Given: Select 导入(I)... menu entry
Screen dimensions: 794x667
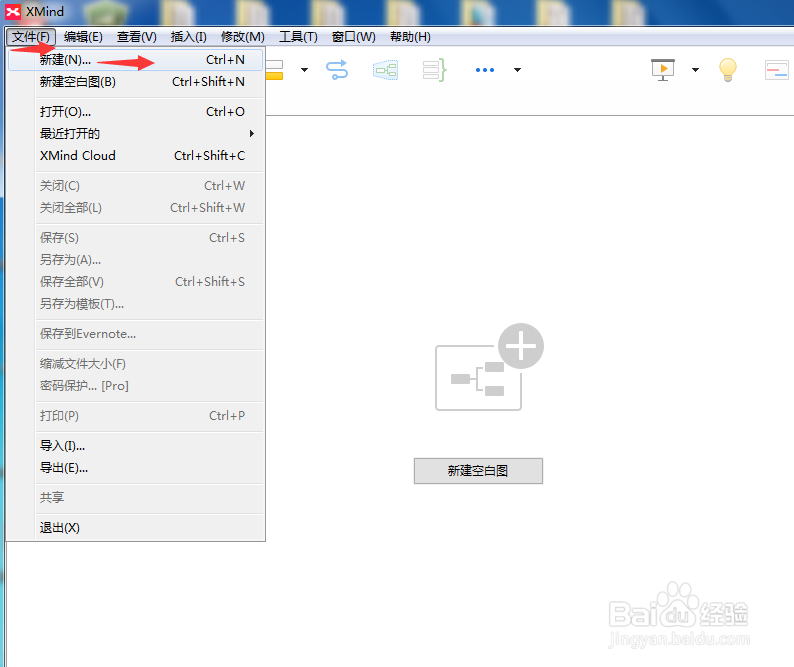Looking at the screenshot, I should (136, 446).
